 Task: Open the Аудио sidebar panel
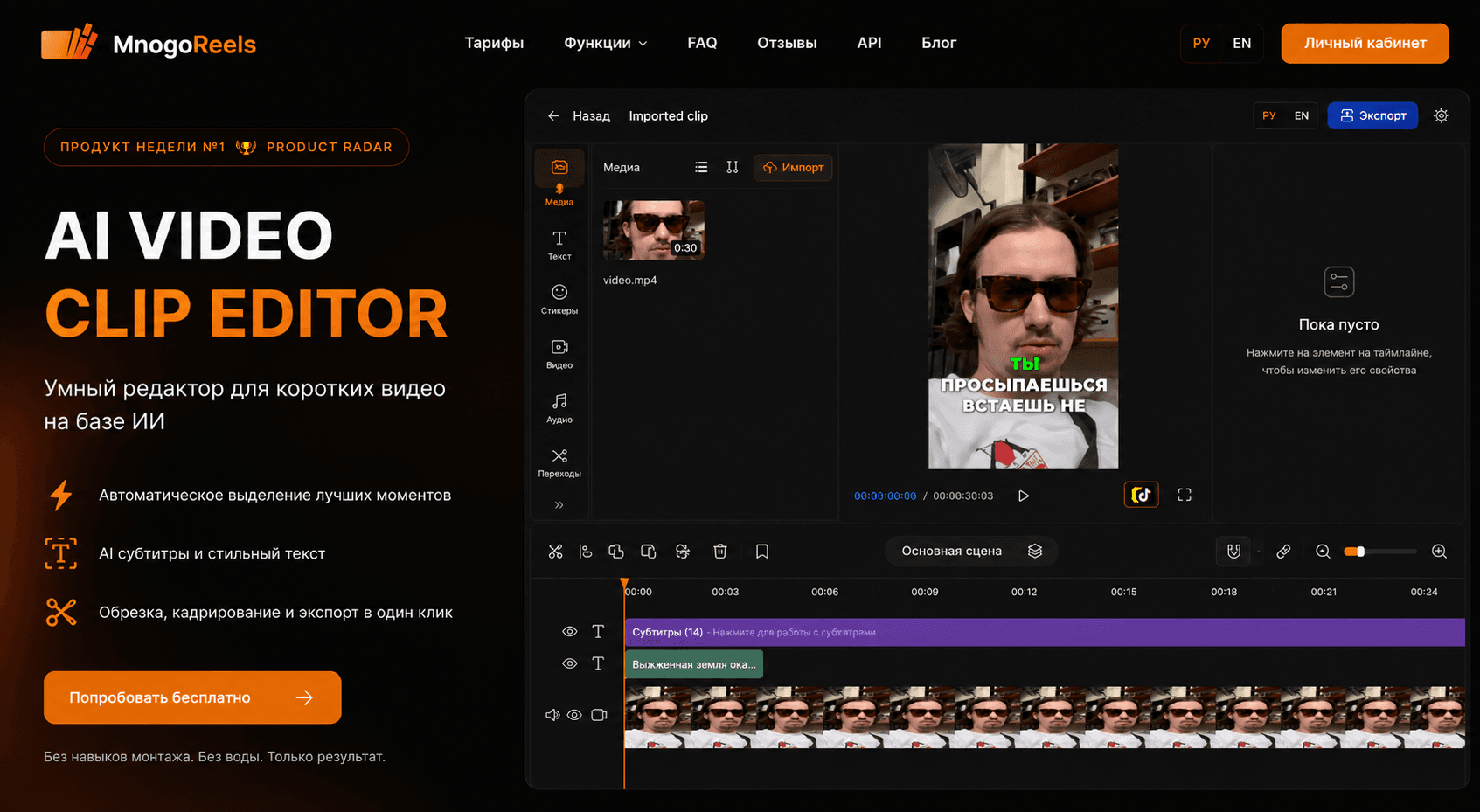(559, 408)
